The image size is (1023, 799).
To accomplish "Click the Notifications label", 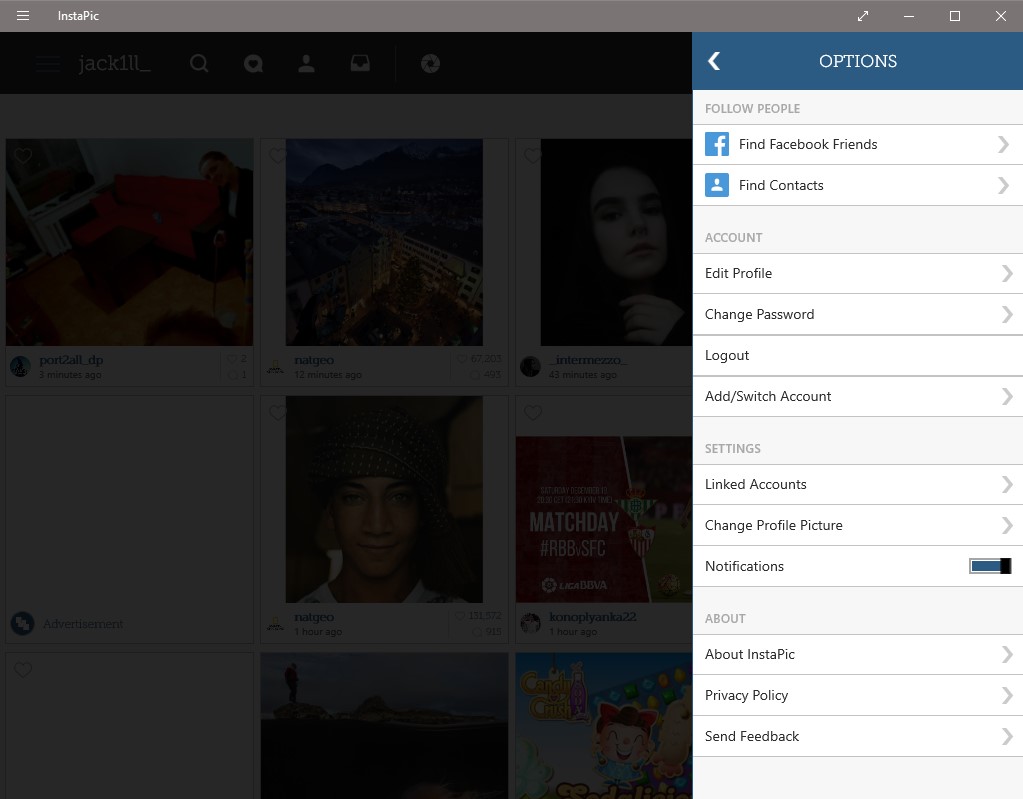I will (744, 566).
